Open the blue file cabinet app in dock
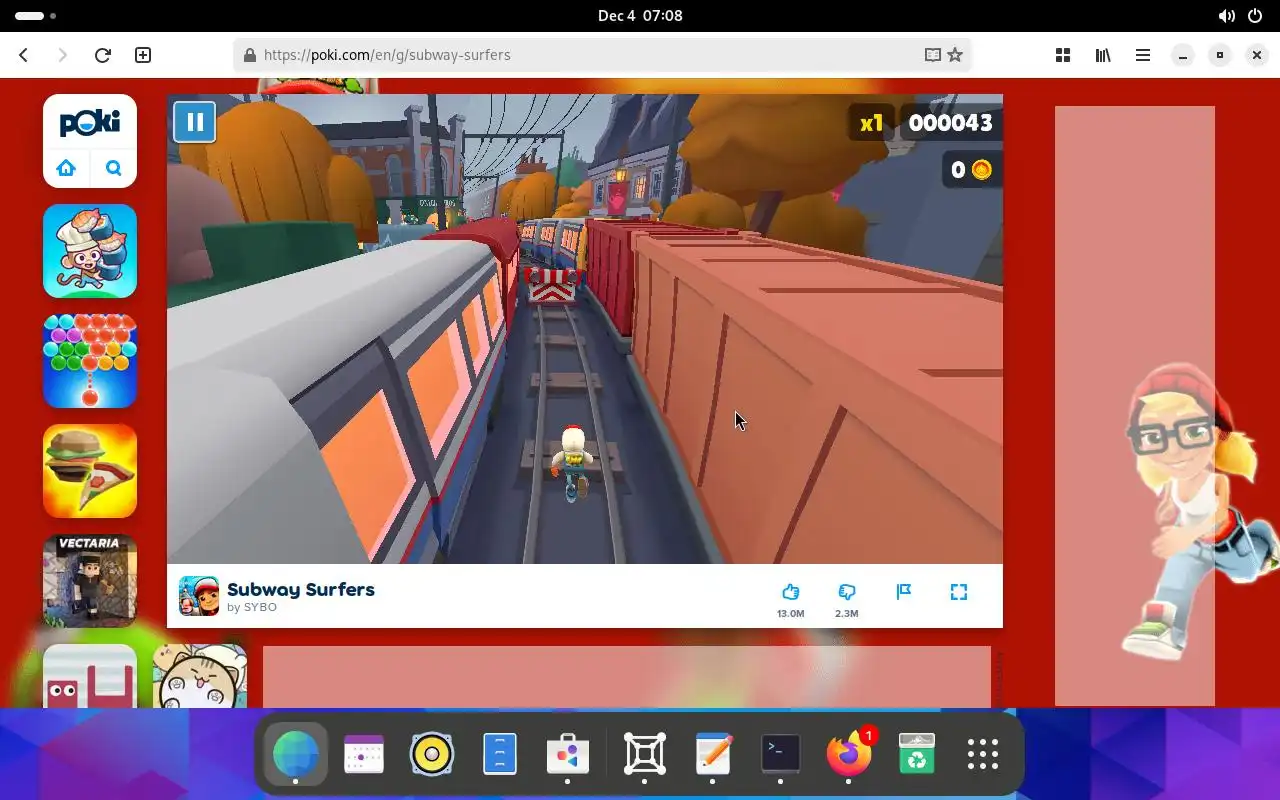Screen dimensions: 1280x800 tap(500, 754)
